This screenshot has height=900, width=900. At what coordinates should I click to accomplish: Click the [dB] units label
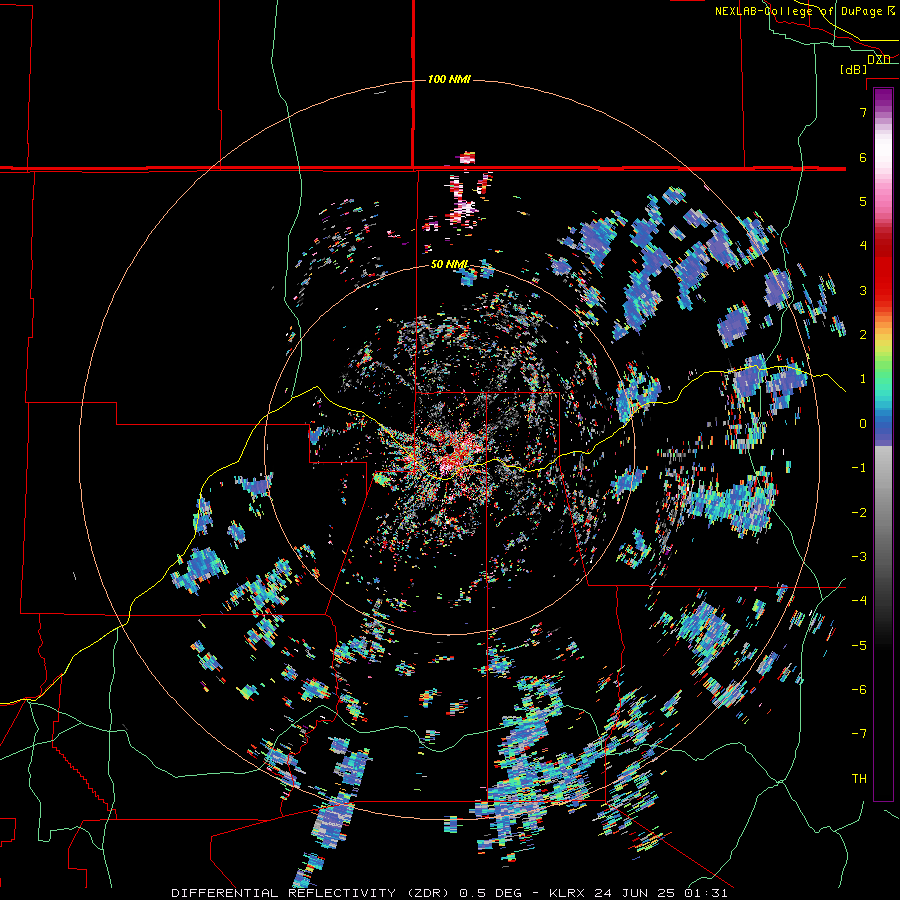[853, 69]
